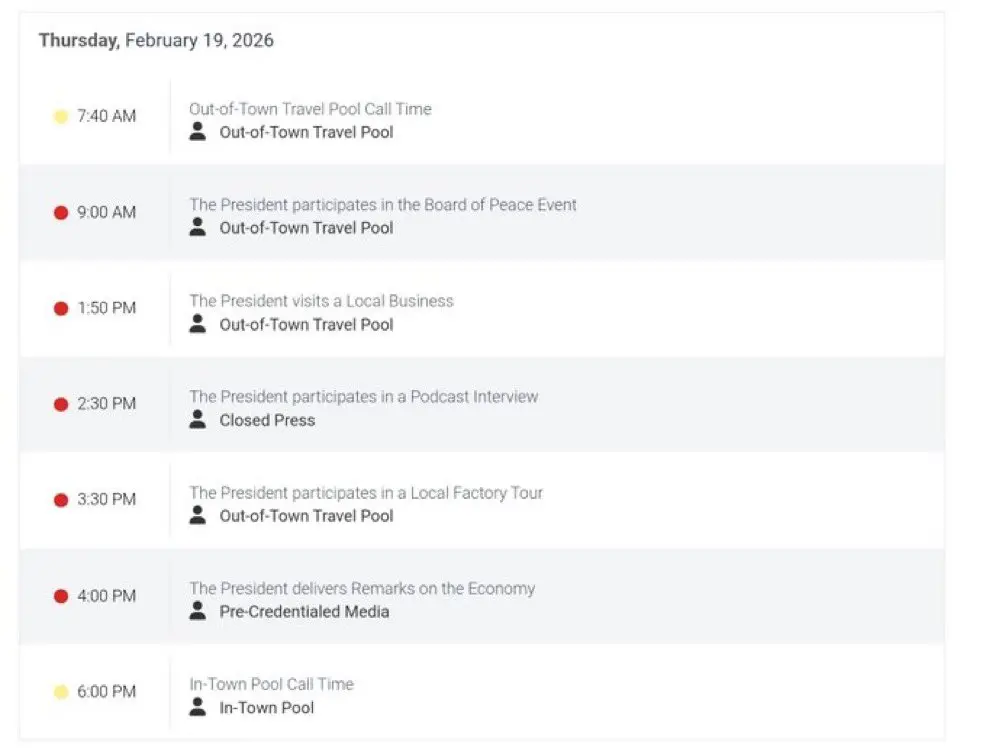Click red status dot at 2:30 PM
Viewport: 986px width, 754px height.
tap(61, 404)
